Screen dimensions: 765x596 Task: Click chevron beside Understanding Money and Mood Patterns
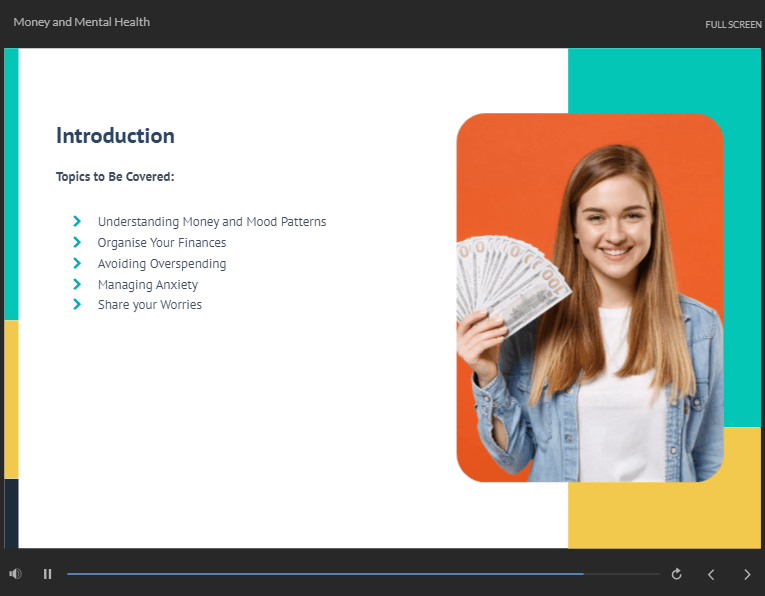coord(77,221)
